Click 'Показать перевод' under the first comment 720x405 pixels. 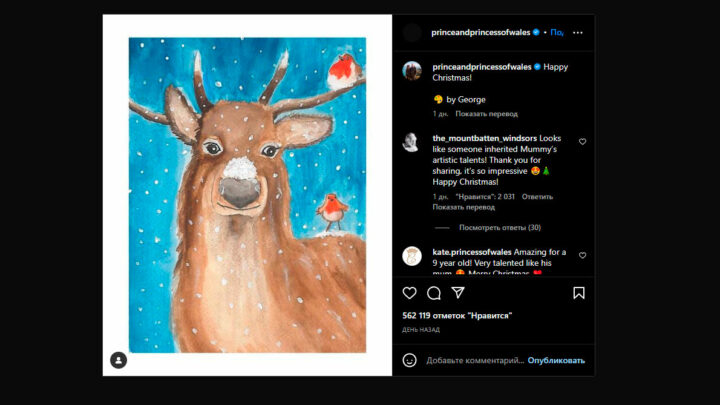point(463,207)
